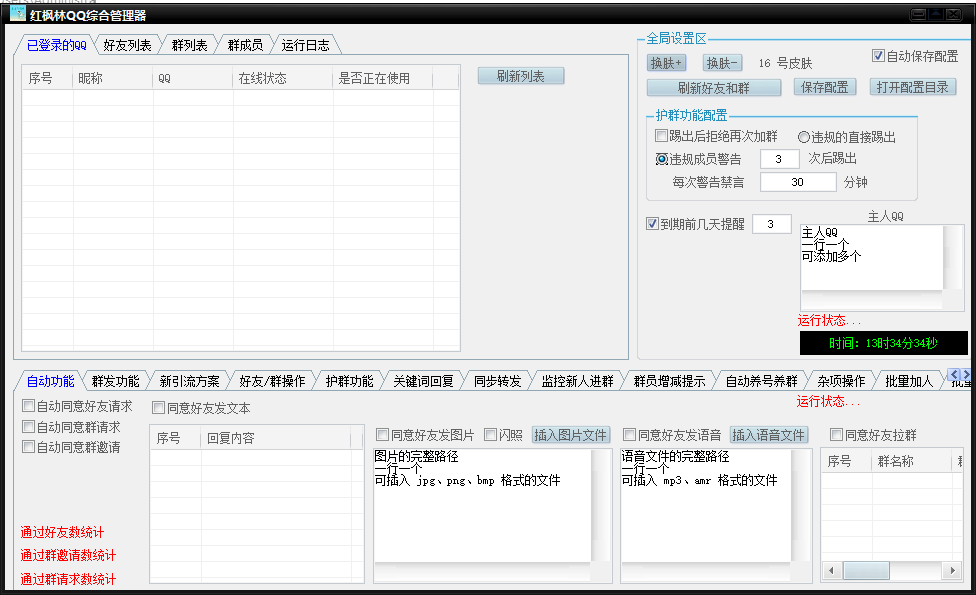Click the 到期前几天提醒 days field

pyautogui.click(x=771, y=224)
